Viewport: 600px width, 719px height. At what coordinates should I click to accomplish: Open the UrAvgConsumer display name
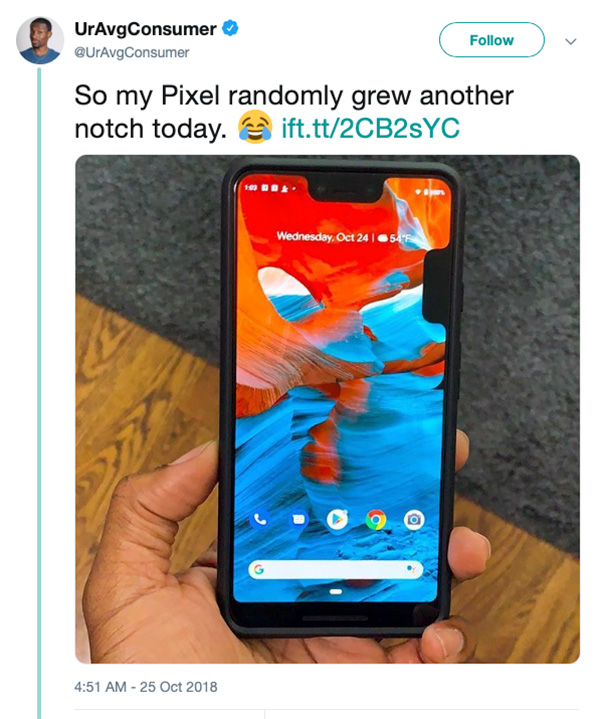(x=145, y=29)
